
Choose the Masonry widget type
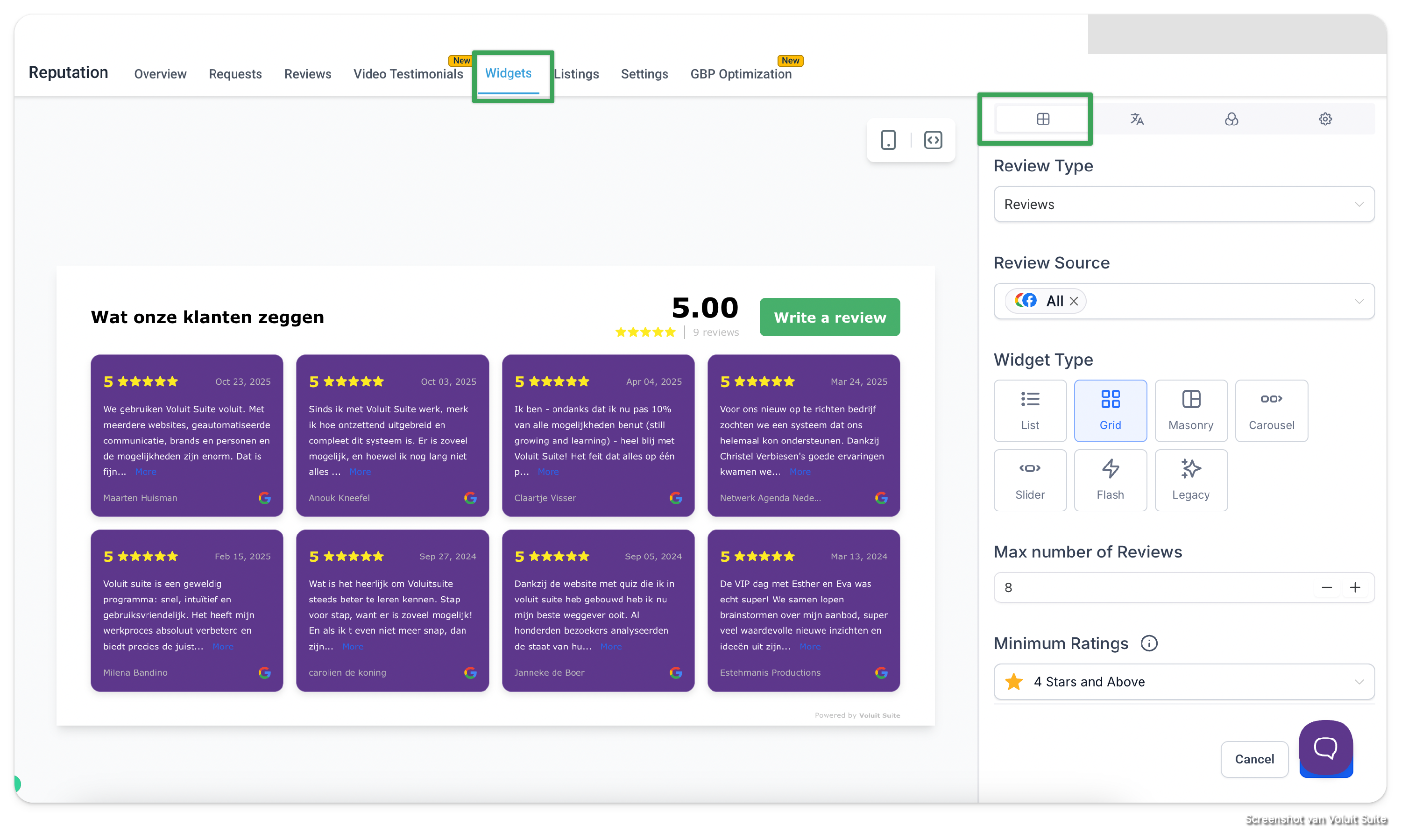click(1190, 410)
